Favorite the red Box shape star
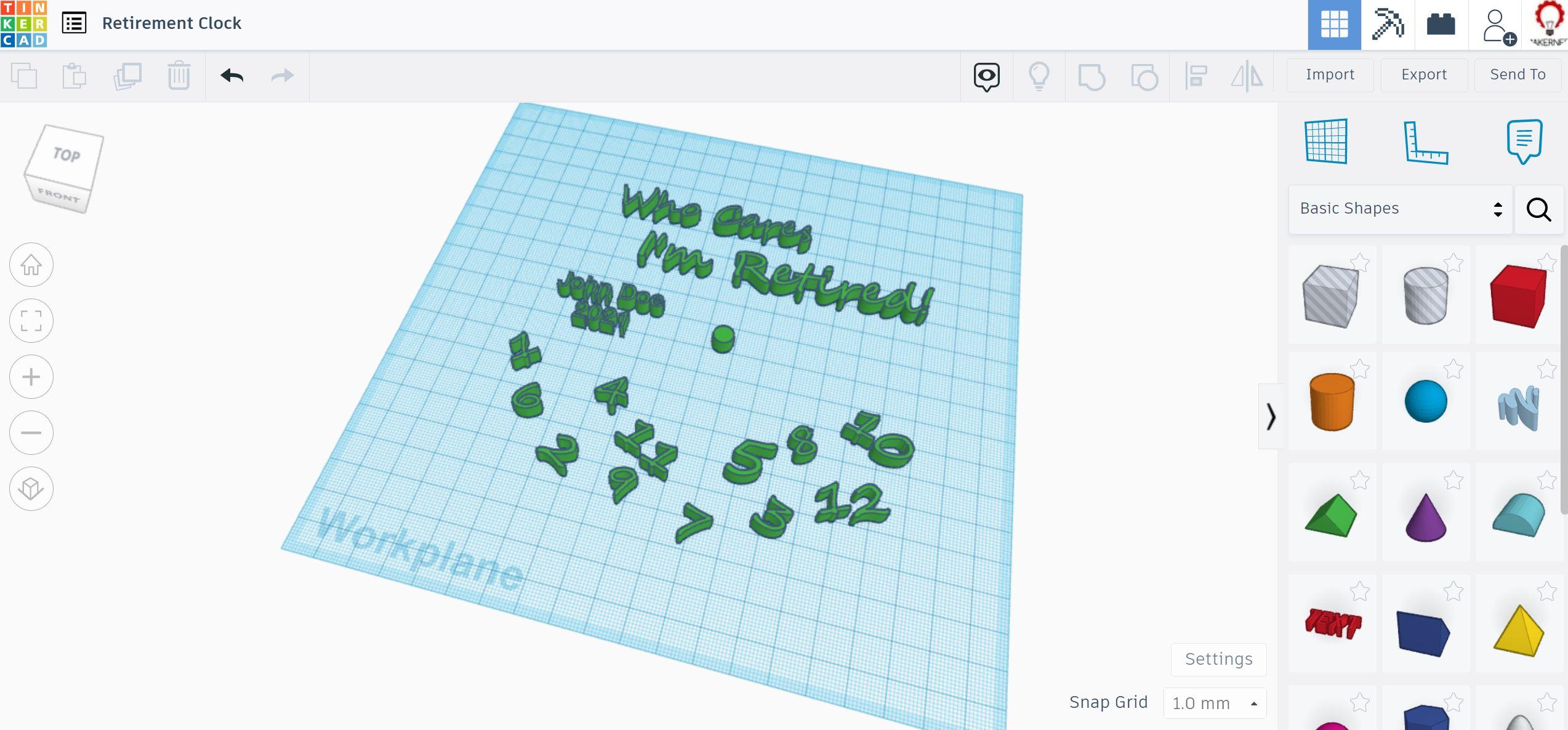The width and height of the screenshot is (1568, 730). coord(1546,263)
